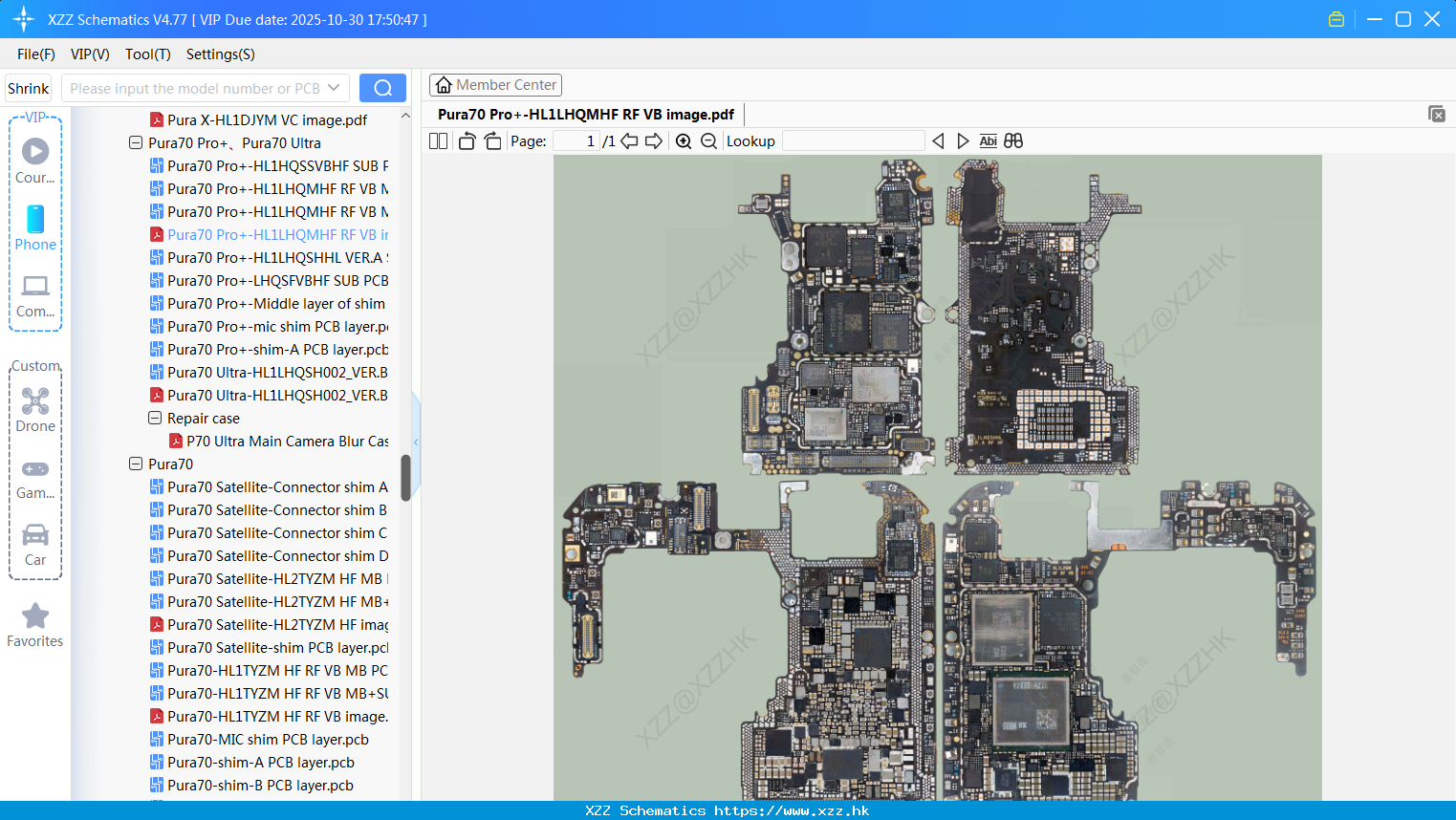
Task: Toggle whole-word match Abi icon
Action: click(989, 141)
